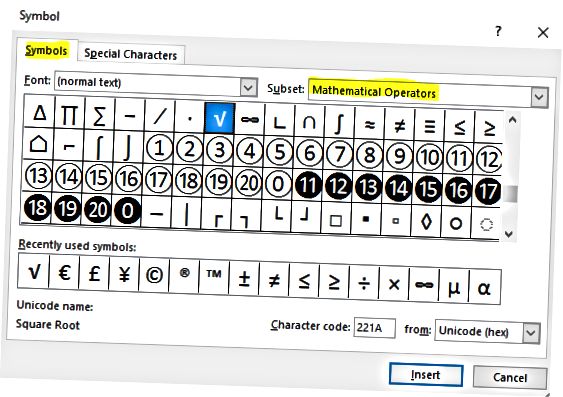Select the dotted circle symbol in the grid
The image size is (563, 397).
point(486,225)
